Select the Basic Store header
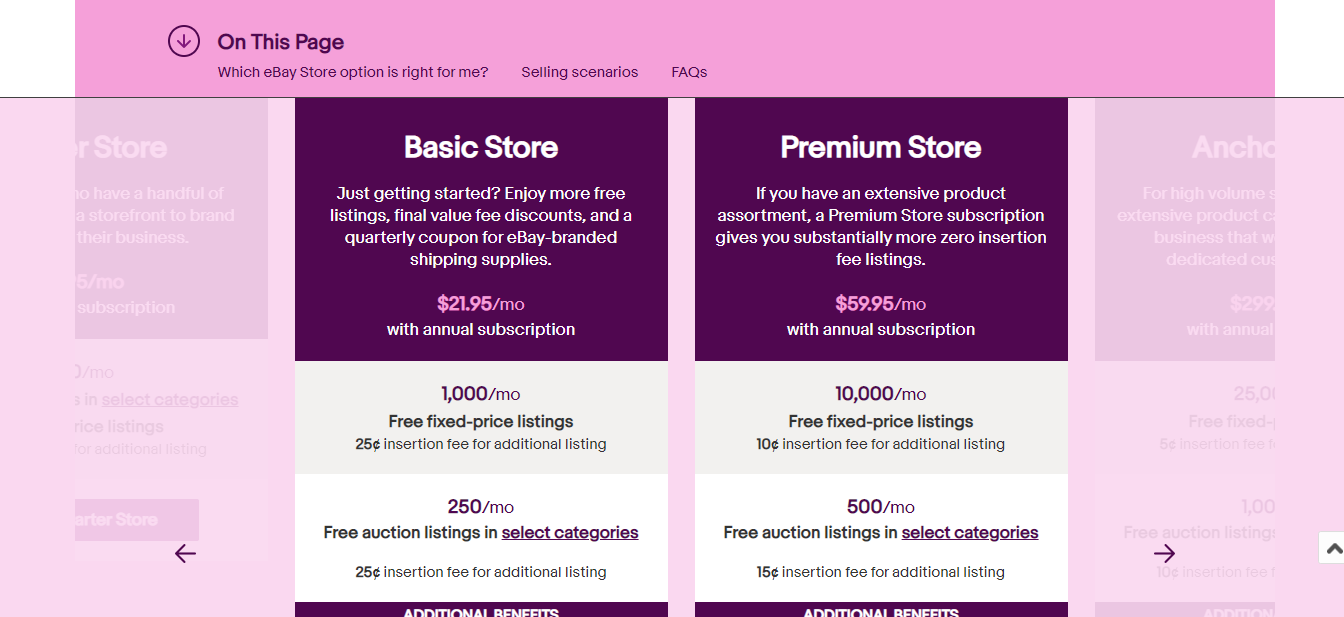Screen dimensions: 1344x617 tap(481, 147)
